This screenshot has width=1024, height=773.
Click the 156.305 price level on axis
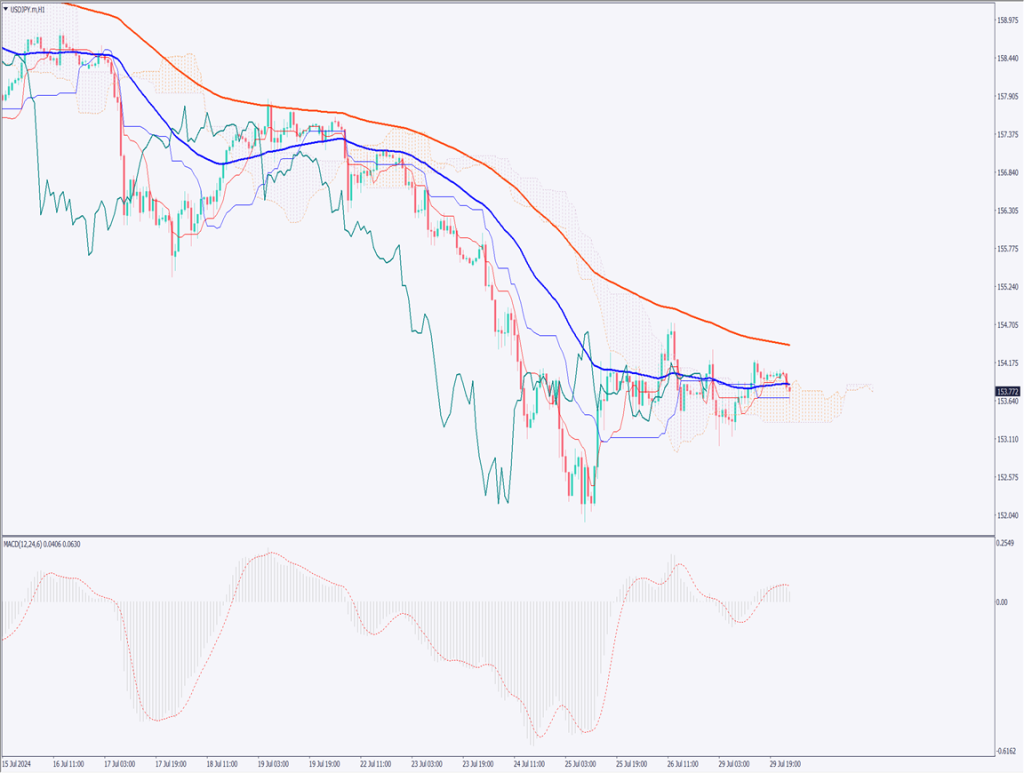pyautogui.click(x=1007, y=211)
